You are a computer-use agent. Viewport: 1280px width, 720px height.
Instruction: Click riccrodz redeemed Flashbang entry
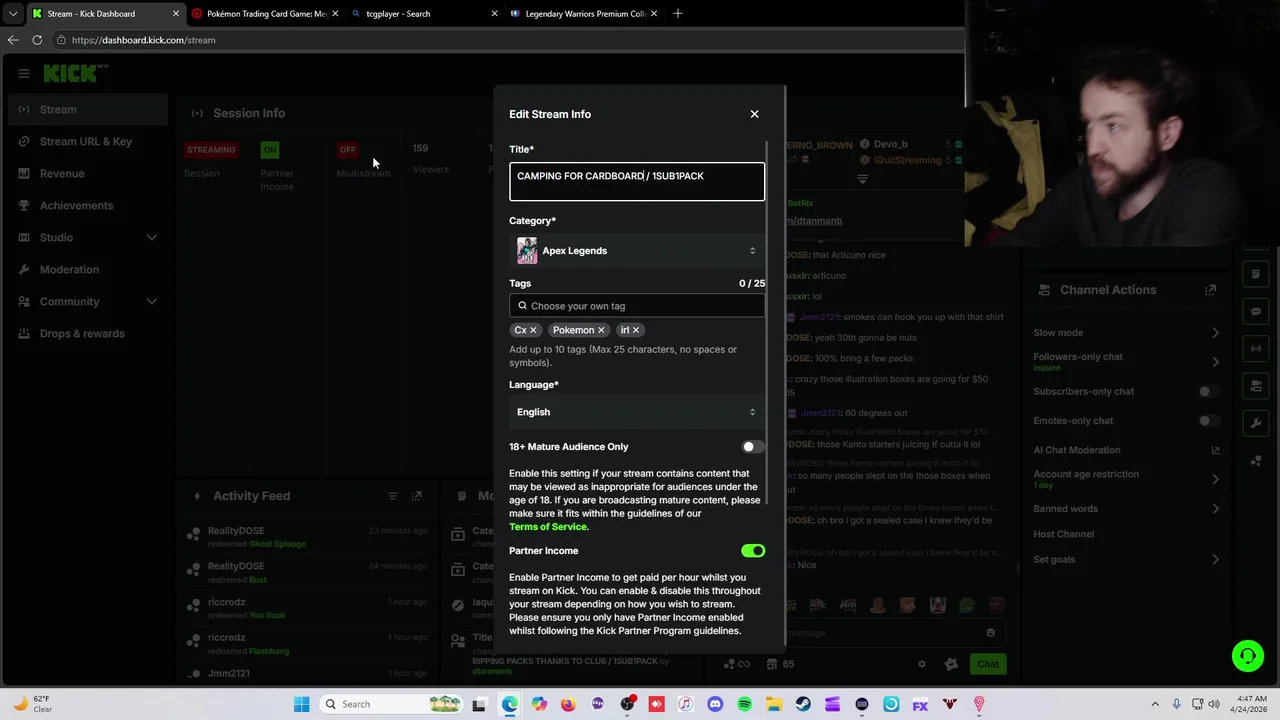pyautogui.click(x=307, y=644)
